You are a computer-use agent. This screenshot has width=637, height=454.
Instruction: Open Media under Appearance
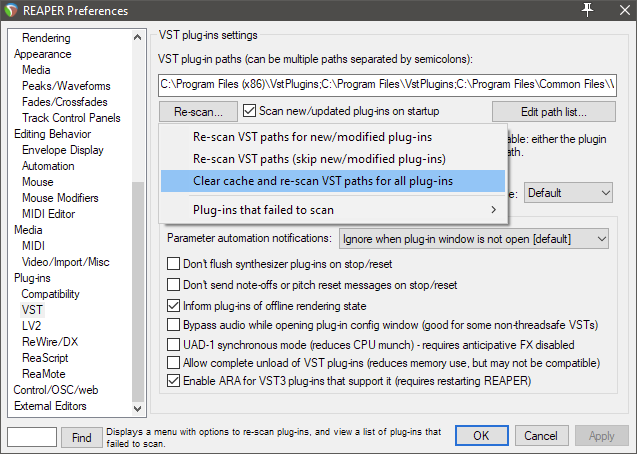click(x=36, y=70)
